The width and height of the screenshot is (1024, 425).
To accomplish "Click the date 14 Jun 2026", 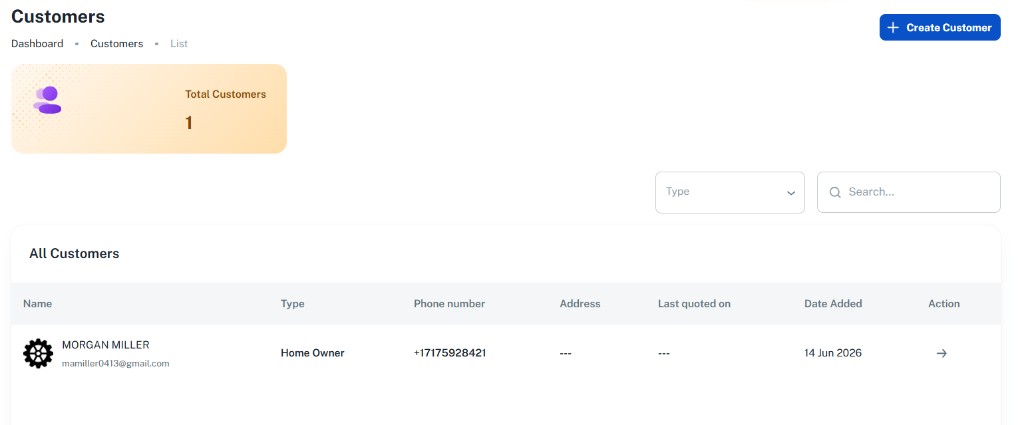I will tap(833, 353).
